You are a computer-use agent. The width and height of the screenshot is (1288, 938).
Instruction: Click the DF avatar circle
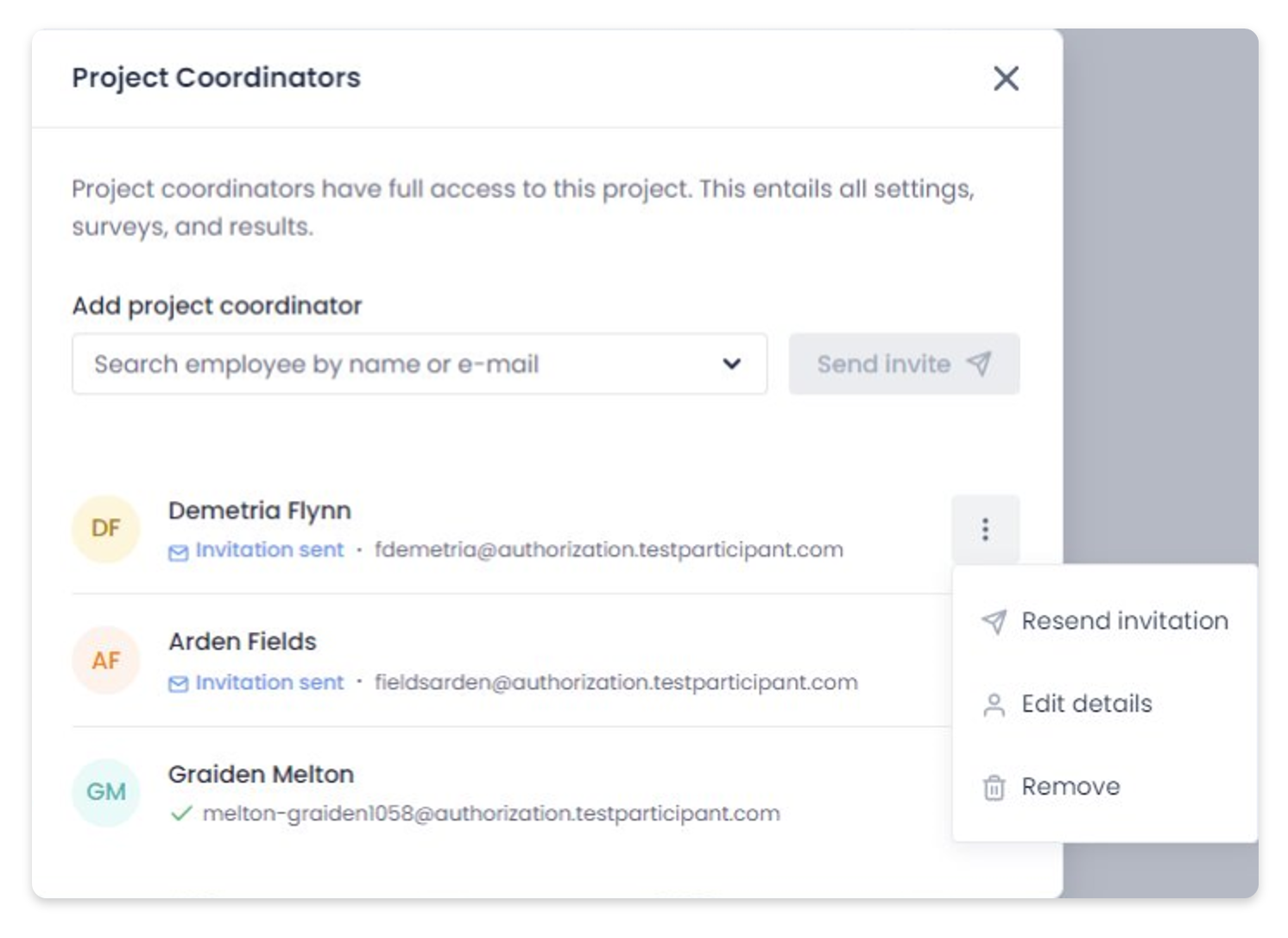[x=106, y=529]
